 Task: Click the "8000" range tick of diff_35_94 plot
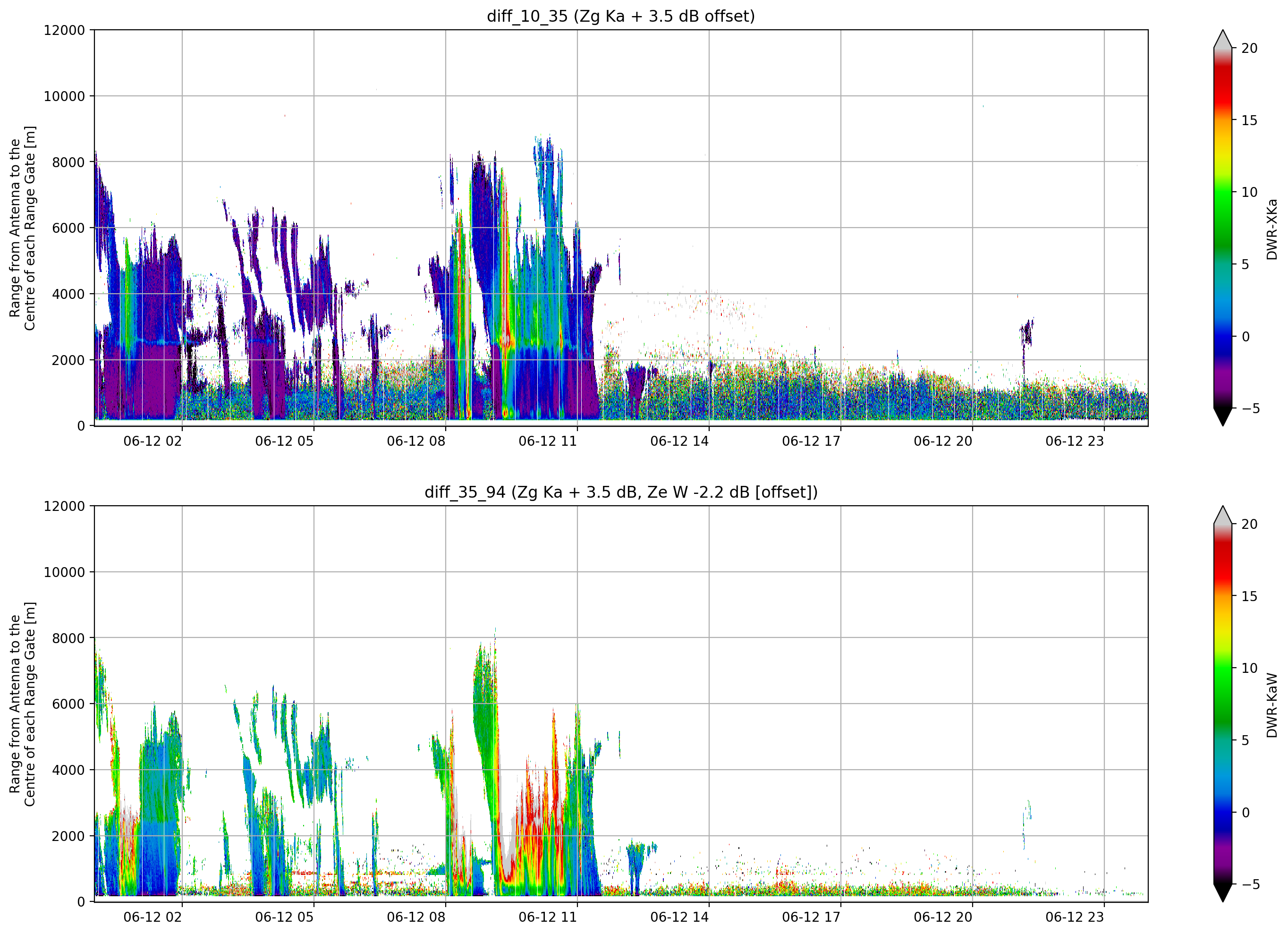68,638
